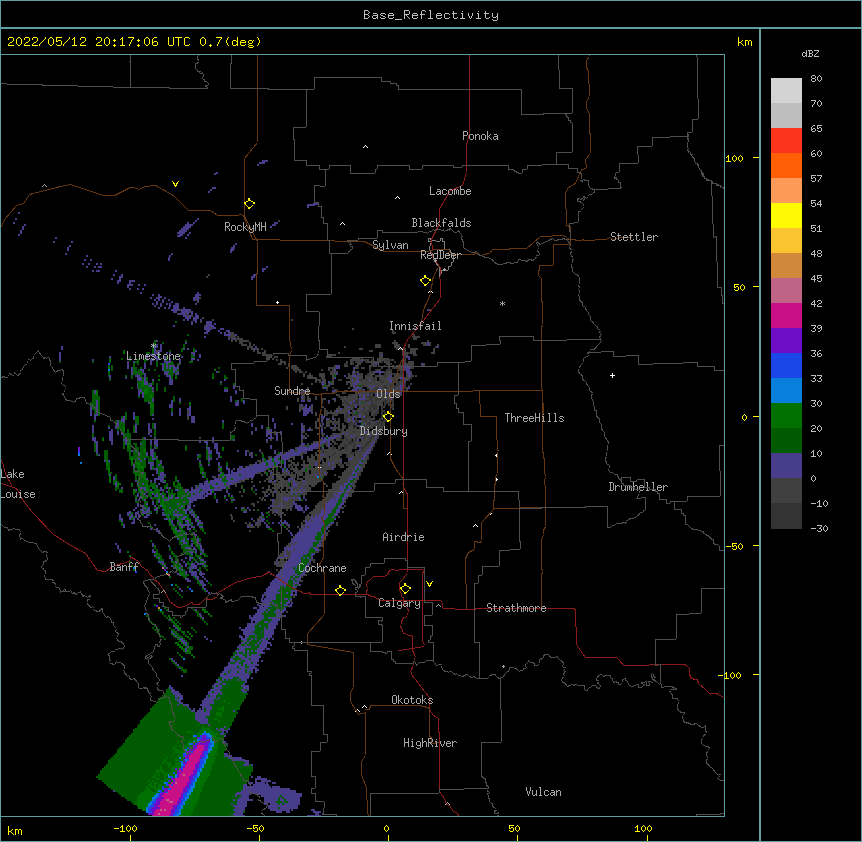Screen dimensions: 862x842
Task: Select the Calgary label
Action: click(x=399, y=603)
